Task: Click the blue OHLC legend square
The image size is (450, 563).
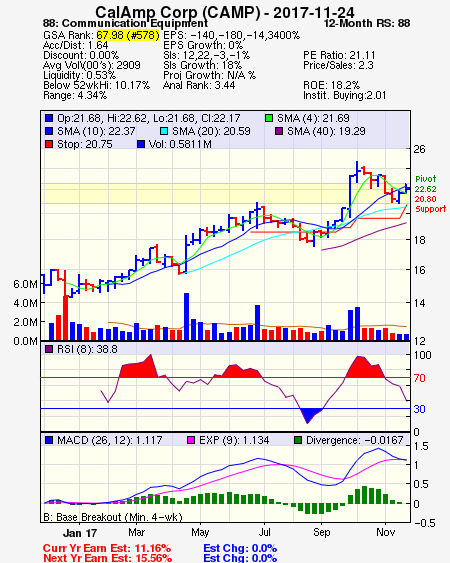Action: 49,118
